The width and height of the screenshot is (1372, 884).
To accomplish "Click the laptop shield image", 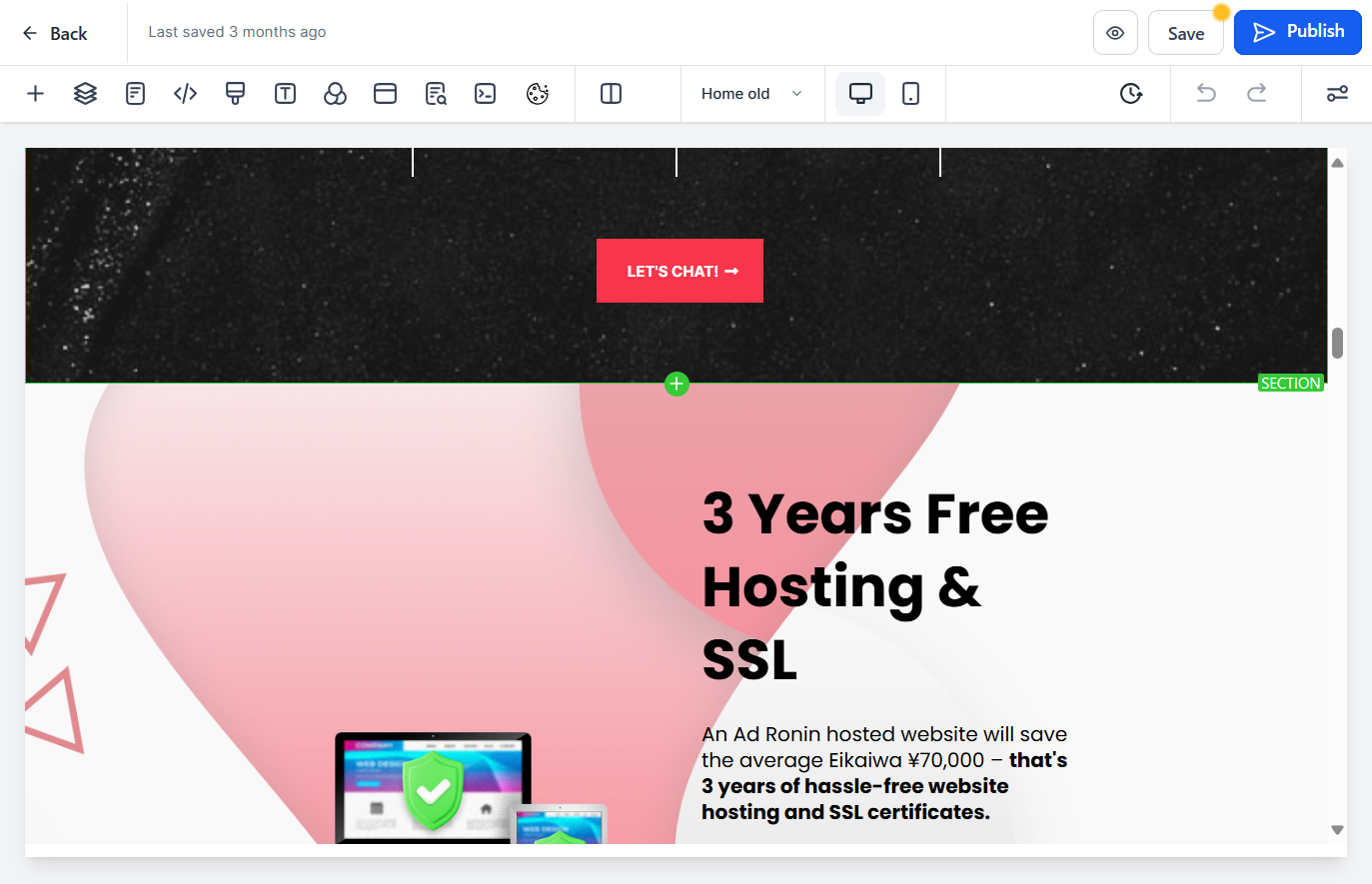I will 470,788.
